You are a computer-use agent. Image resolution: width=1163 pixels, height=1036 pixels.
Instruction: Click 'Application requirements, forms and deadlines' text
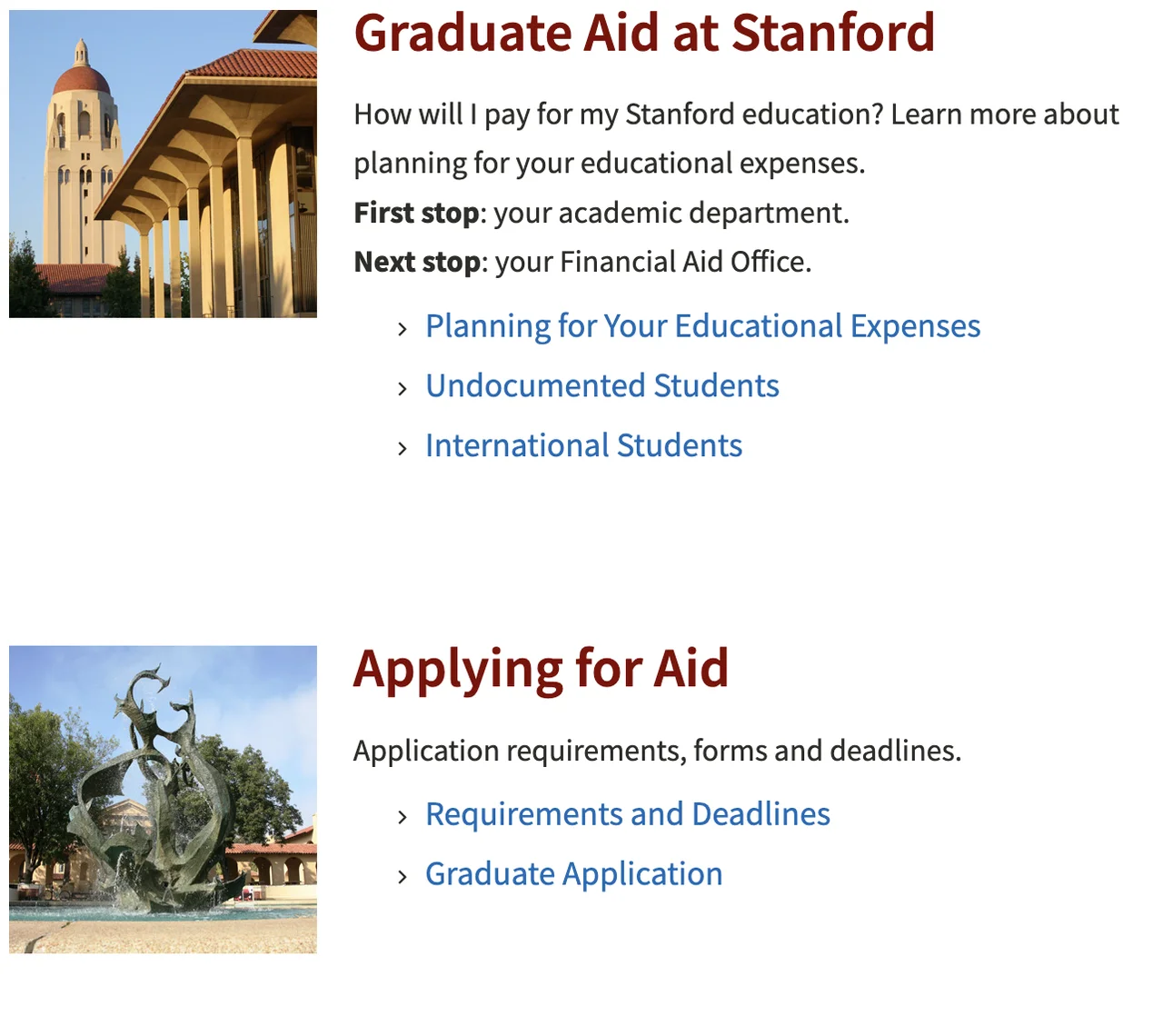(x=657, y=751)
